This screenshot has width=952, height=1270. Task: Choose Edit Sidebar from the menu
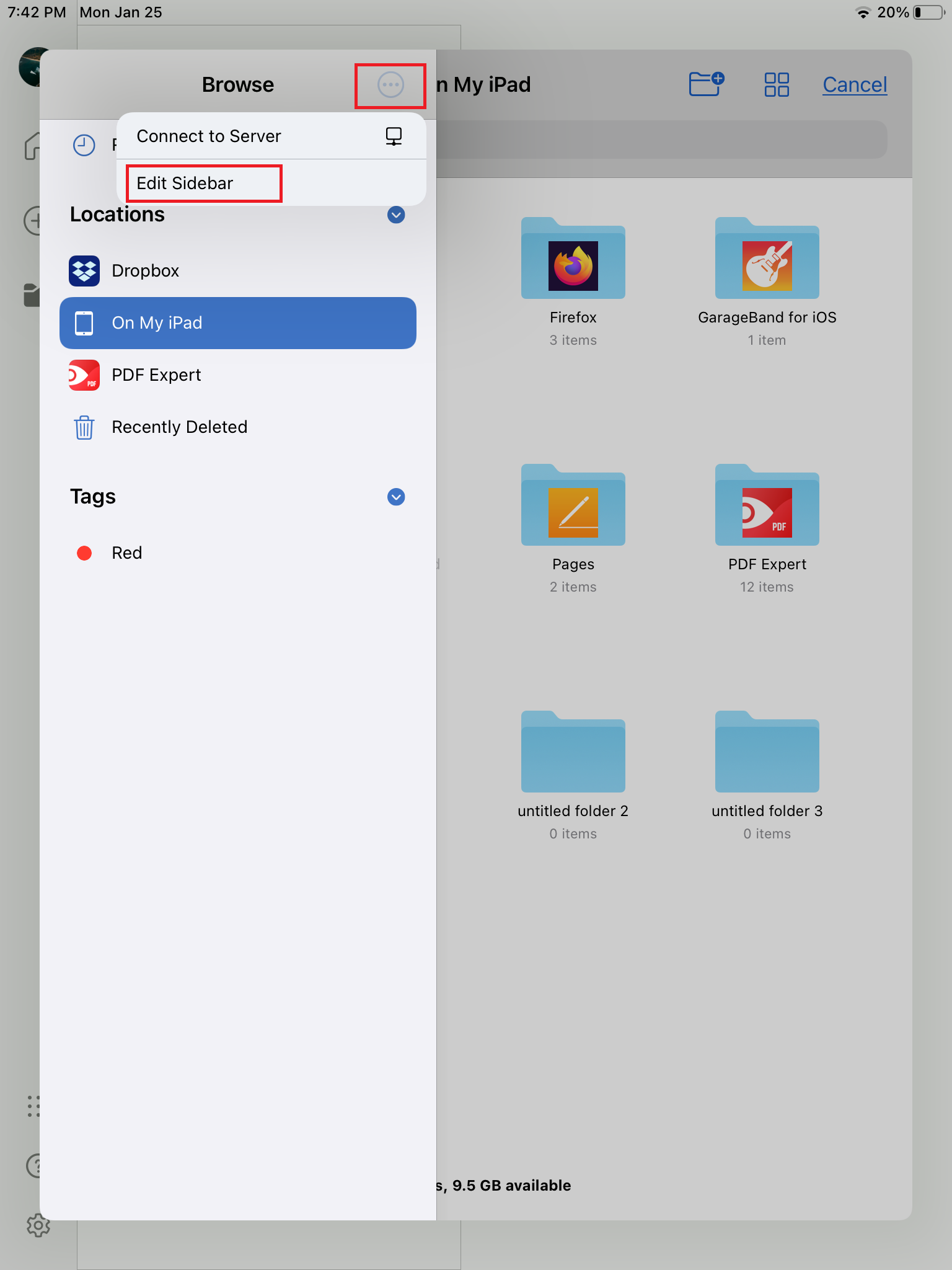point(271,183)
